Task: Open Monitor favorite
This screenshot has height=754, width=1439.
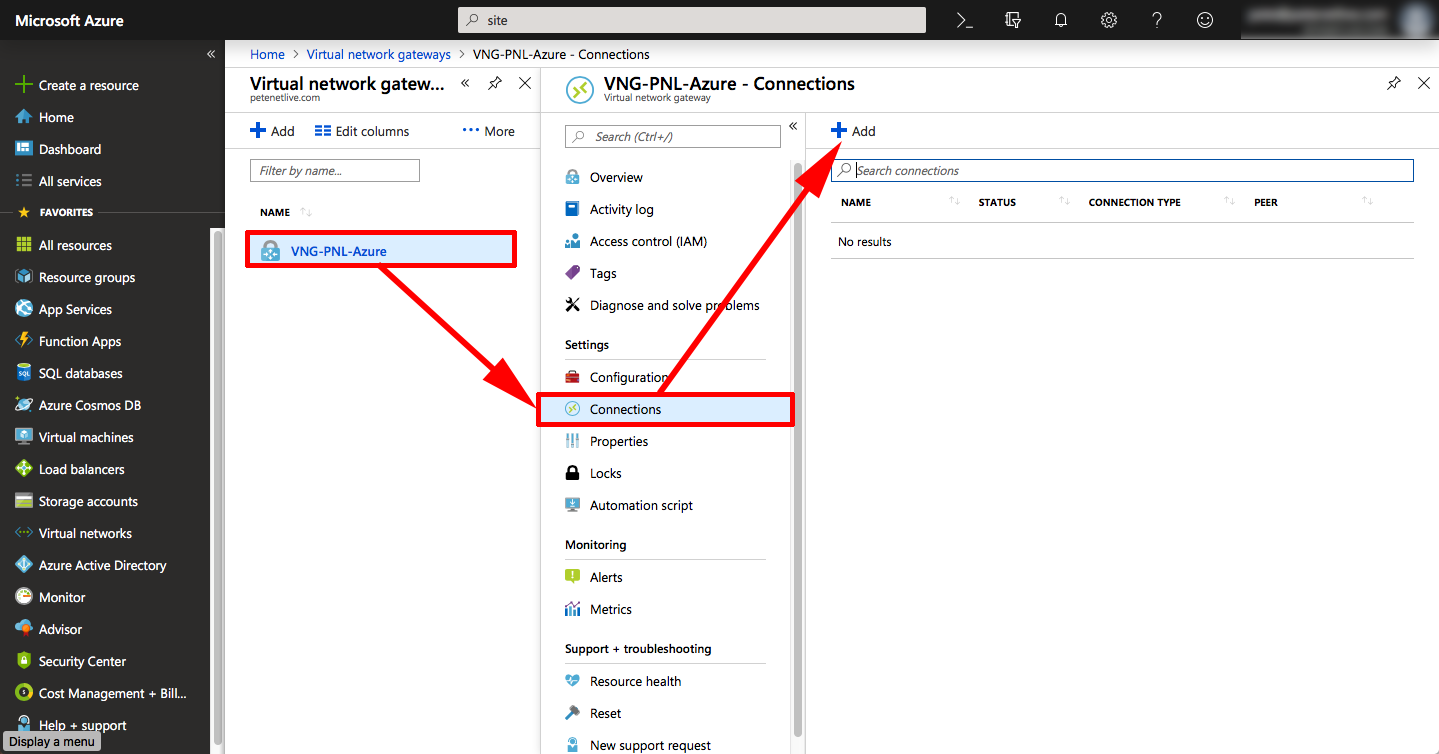Action: click(50, 597)
